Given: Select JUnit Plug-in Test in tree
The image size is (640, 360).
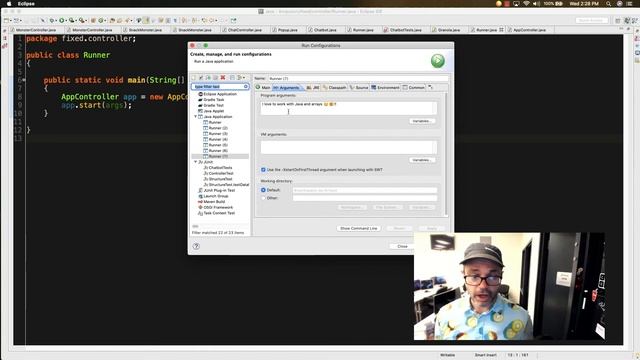Looking at the screenshot, I should click(216, 190).
